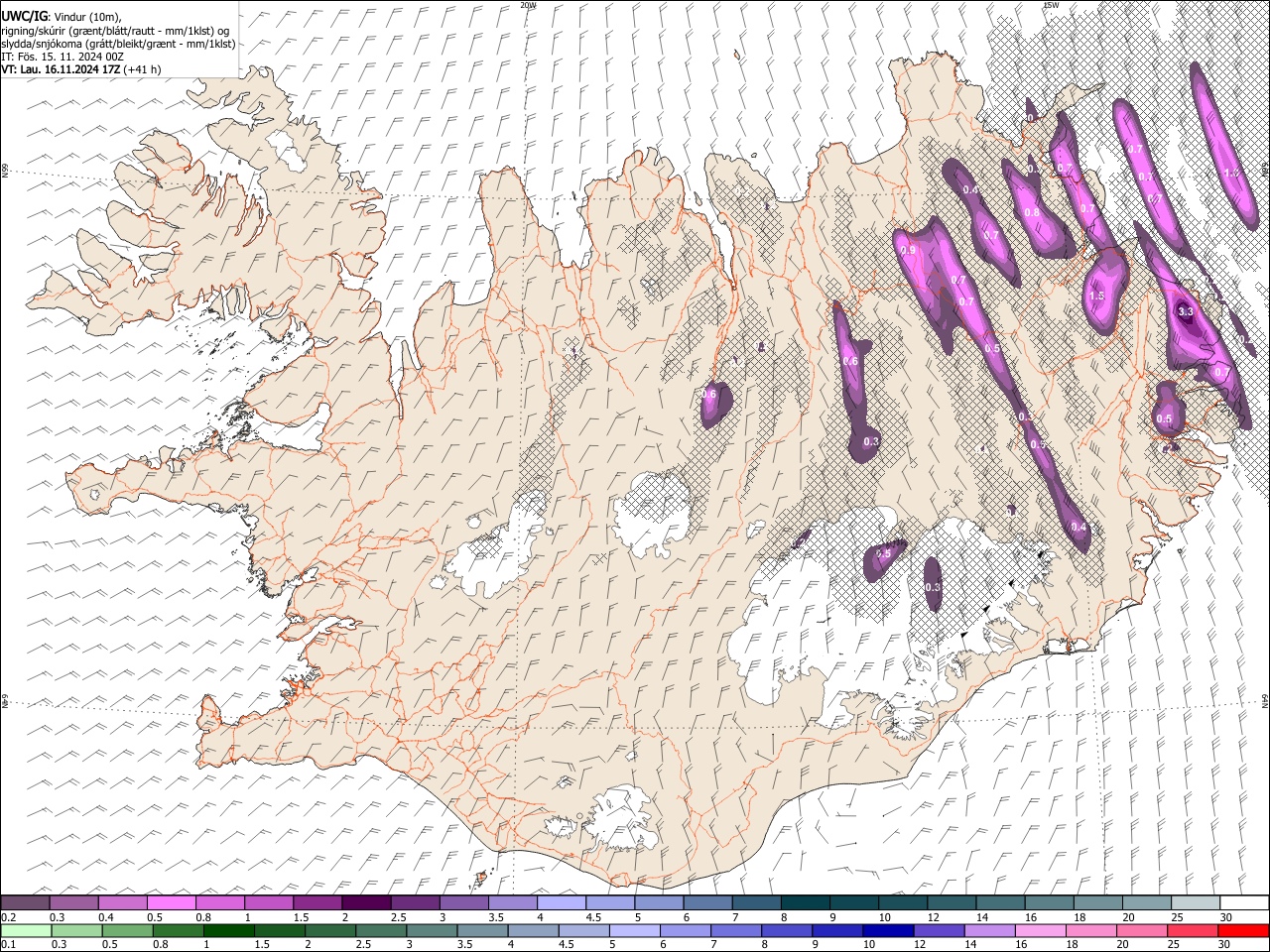1270x952 pixels.
Task: Click the '25' label in the lower legend scale
Action: 1175,944
